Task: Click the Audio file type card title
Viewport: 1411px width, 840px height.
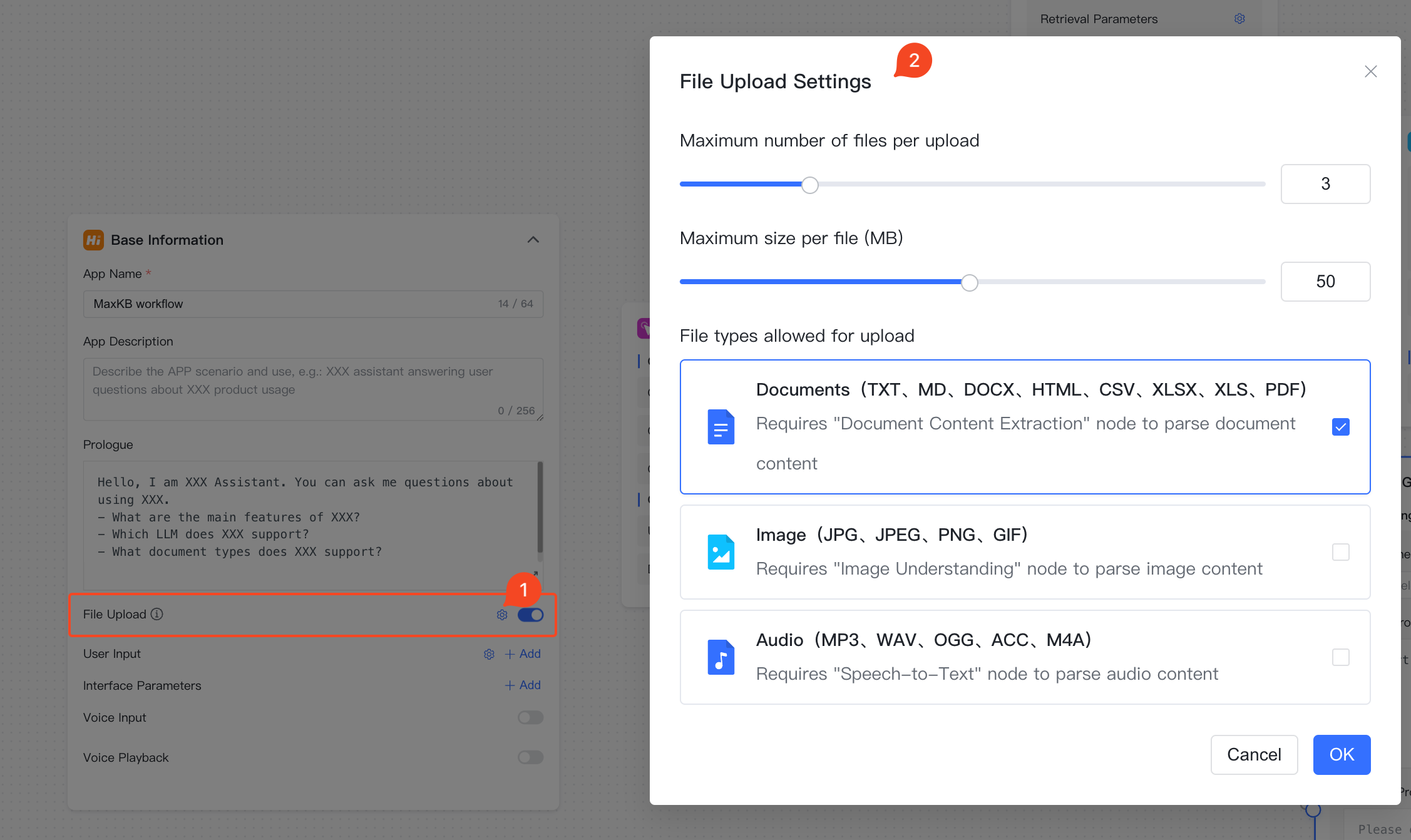Action: click(x=923, y=640)
